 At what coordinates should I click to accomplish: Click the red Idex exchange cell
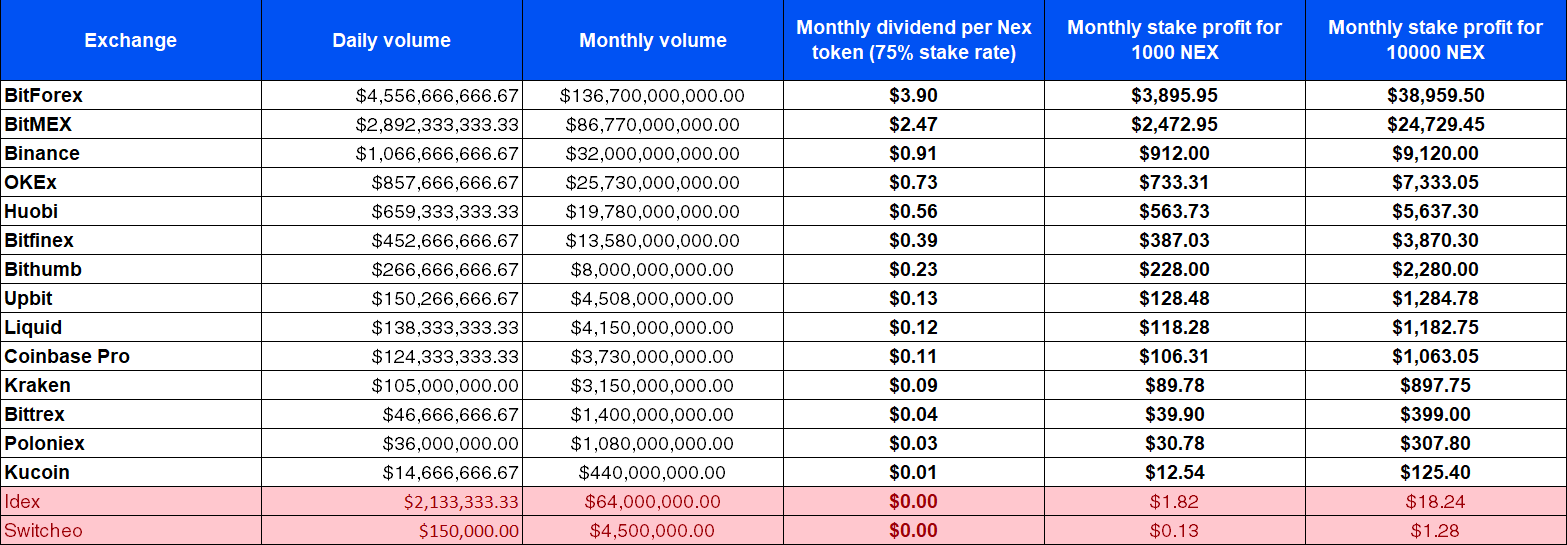tap(131, 502)
